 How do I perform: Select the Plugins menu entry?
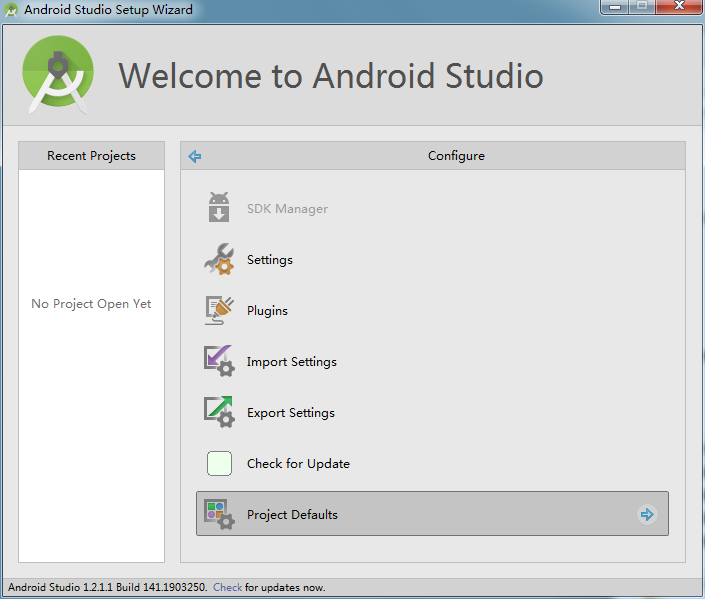[x=268, y=311]
